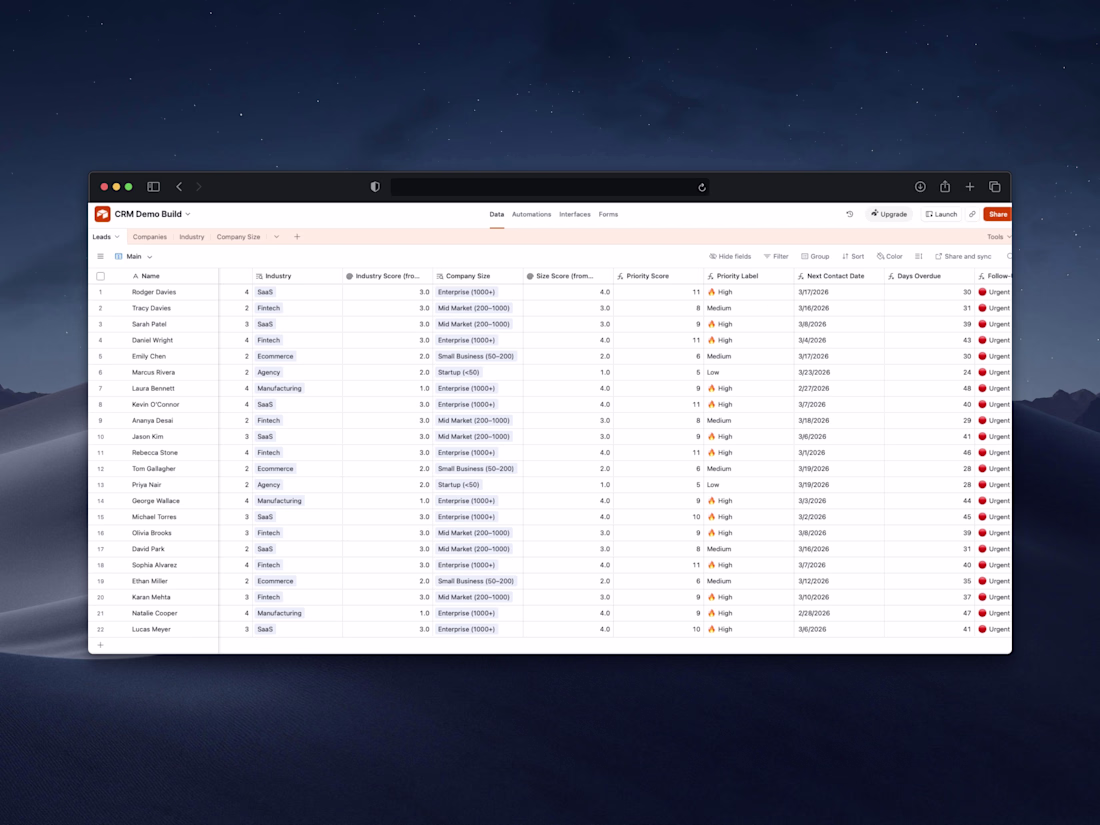The width and height of the screenshot is (1100, 825).
Task: Open the row height icon
Action: 918,256
